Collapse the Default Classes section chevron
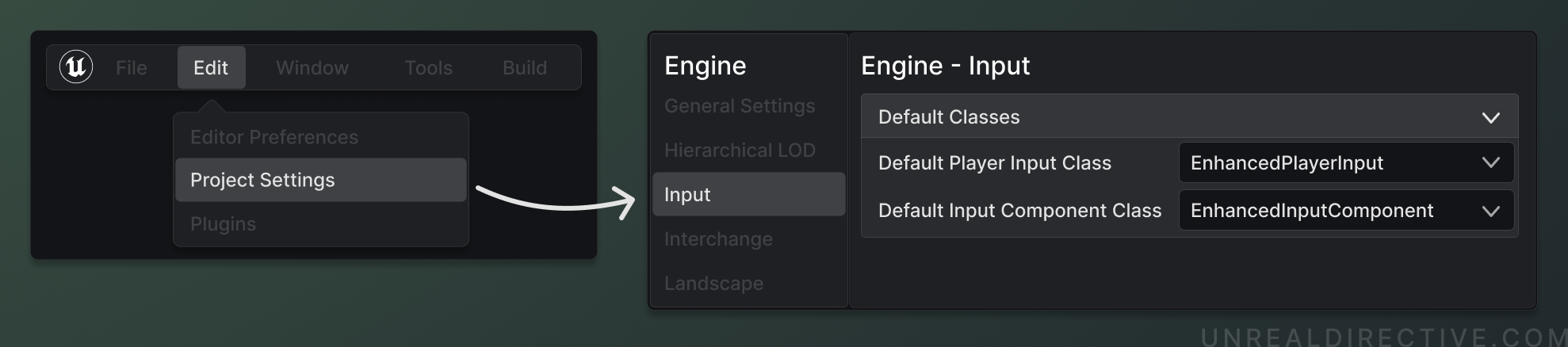1568x347 pixels. 1490,117
